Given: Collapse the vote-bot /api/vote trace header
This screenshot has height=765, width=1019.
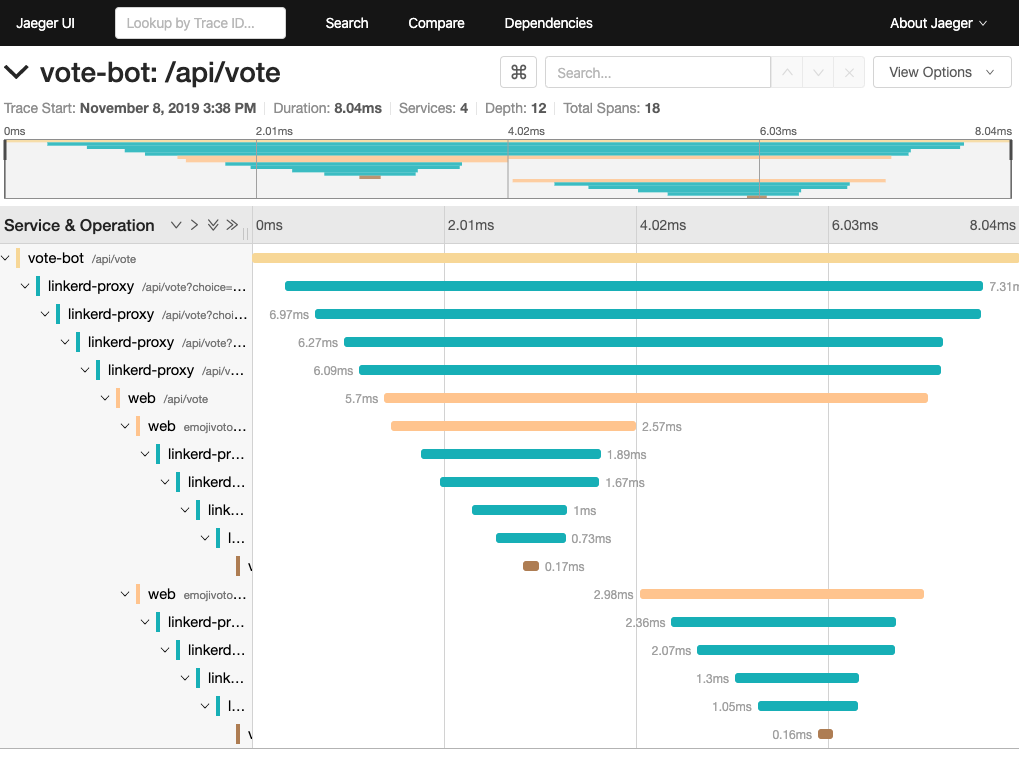Looking at the screenshot, I should click(16, 72).
